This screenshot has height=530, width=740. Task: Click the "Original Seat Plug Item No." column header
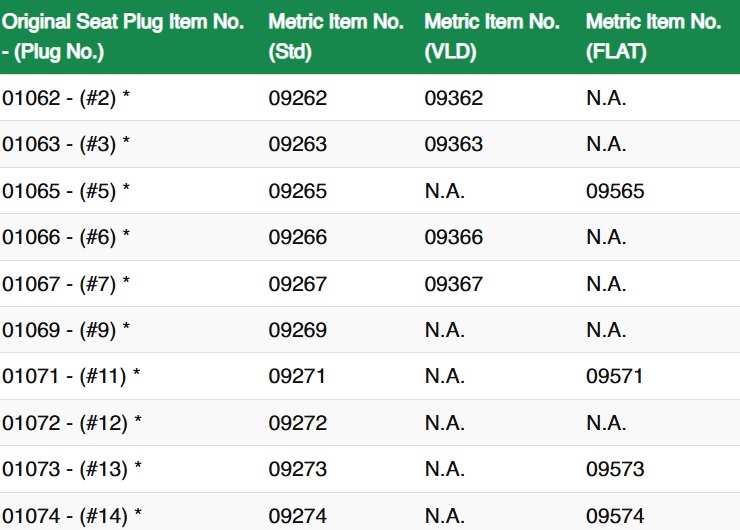tap(123, 37)
